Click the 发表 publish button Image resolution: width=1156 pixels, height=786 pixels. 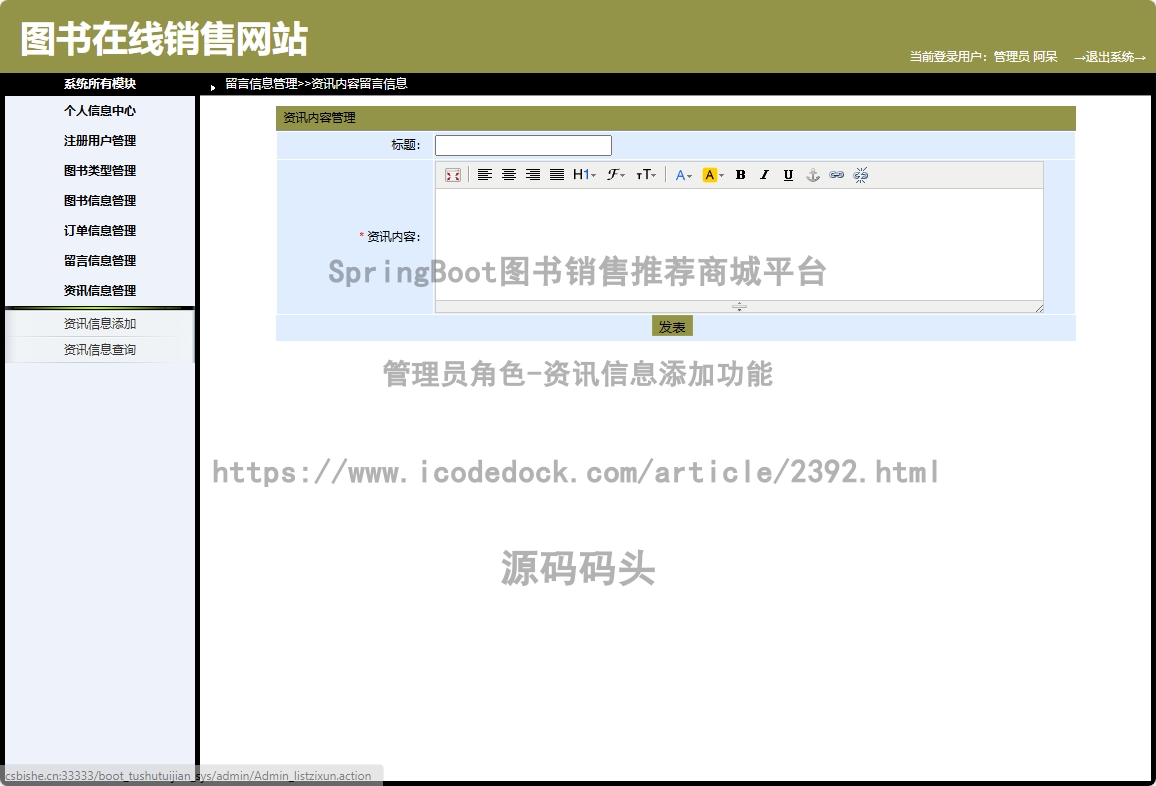(x=672, y=327)
